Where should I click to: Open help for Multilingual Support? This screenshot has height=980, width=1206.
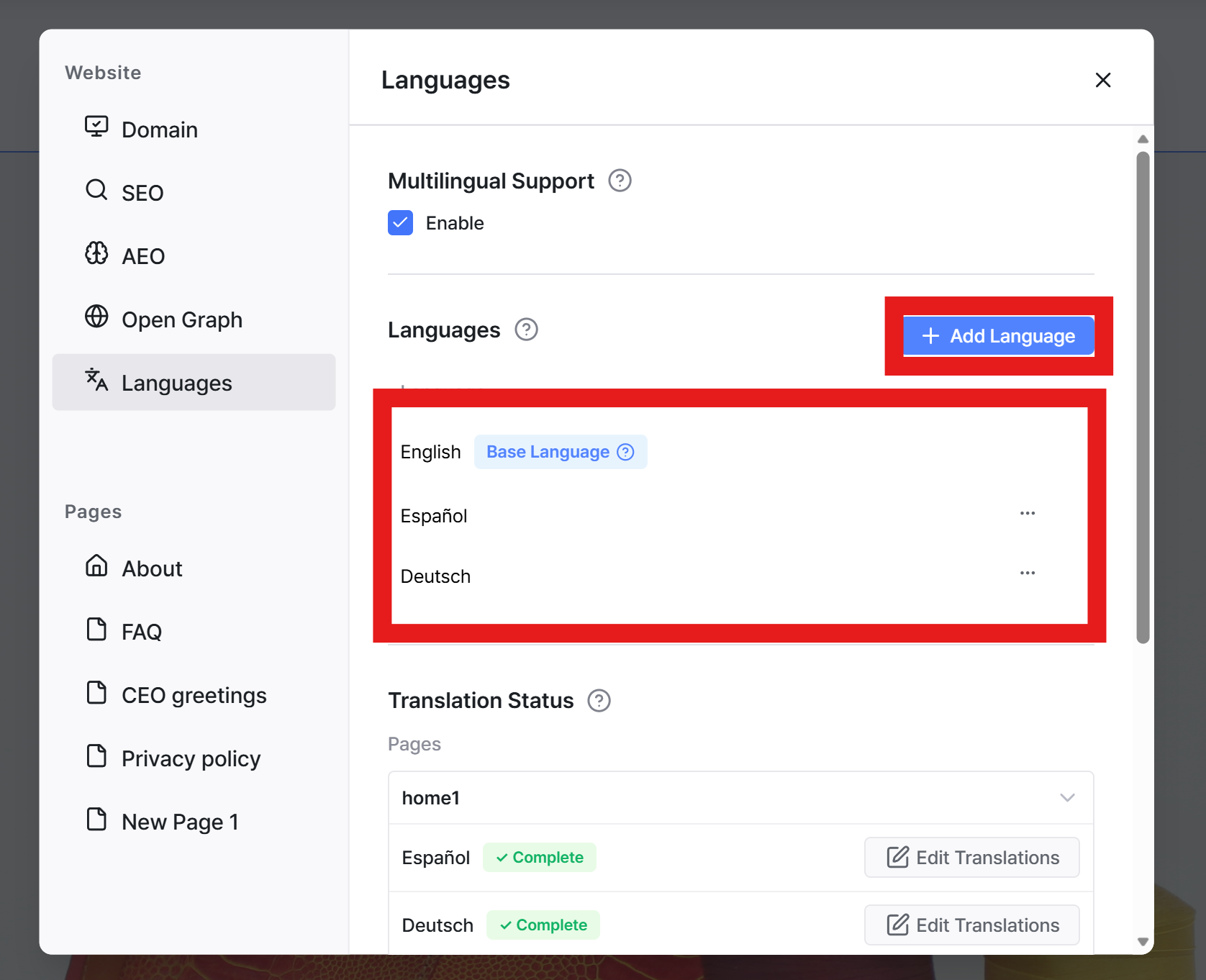coord(620,181)
